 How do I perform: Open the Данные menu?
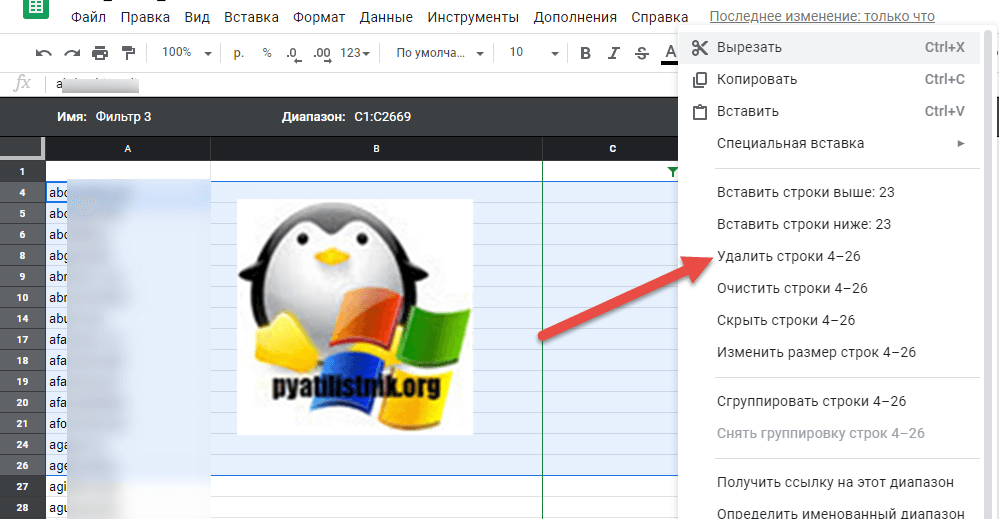[x=386, y=17]
